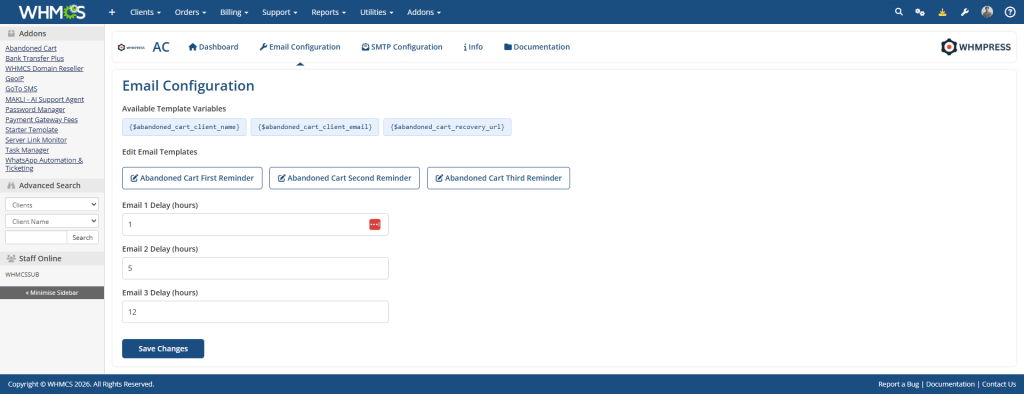Image resolution: width=1024 pixels, height=394 pixels.
Task: Click WHMCSSUB staff online name
Action: pos(22,274)
